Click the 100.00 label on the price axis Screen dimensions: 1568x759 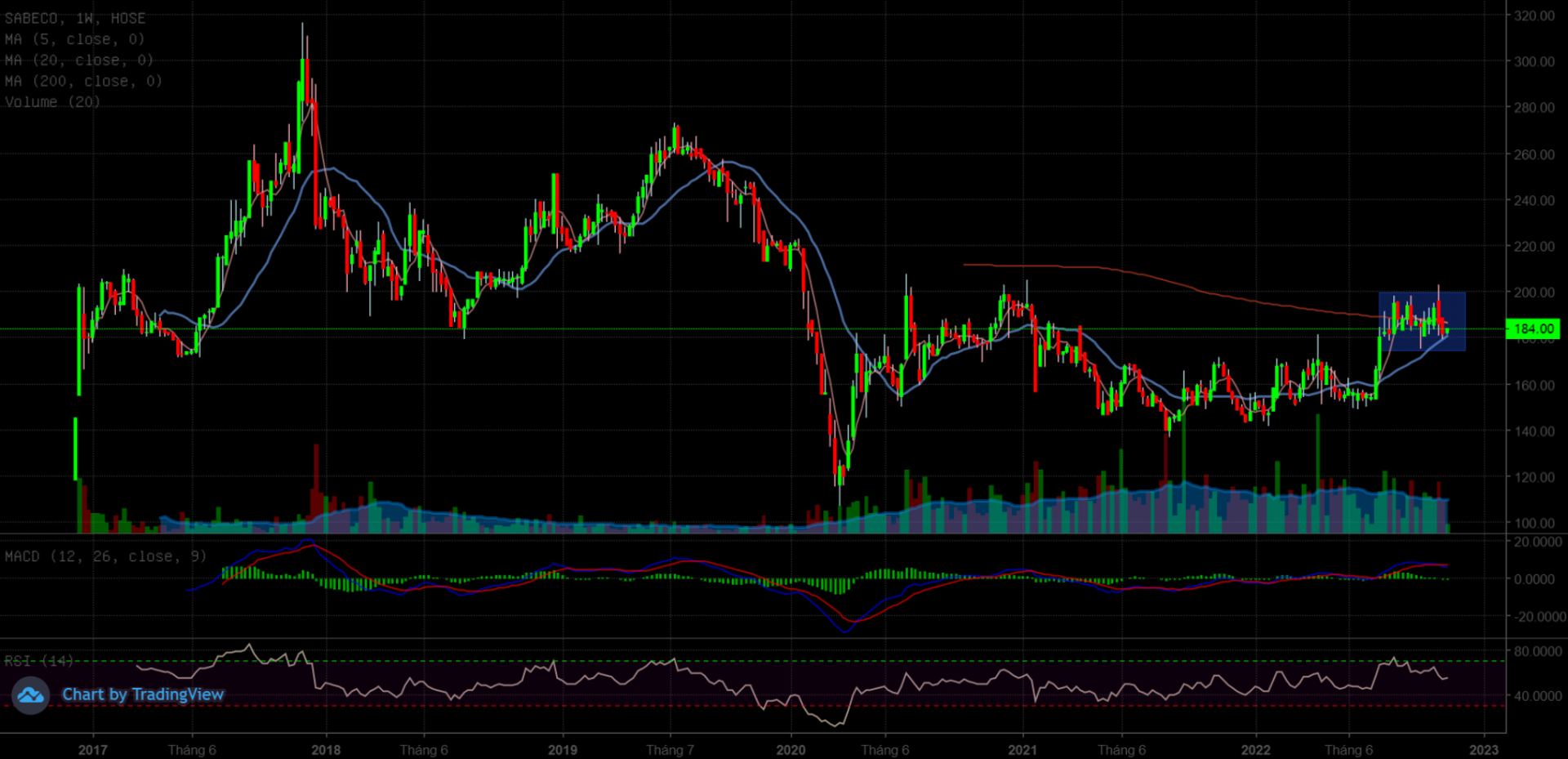point(1534,523)
